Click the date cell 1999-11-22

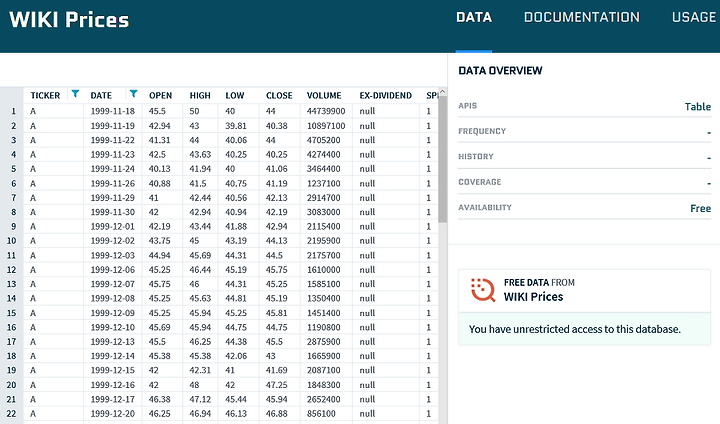pos(112,140)
